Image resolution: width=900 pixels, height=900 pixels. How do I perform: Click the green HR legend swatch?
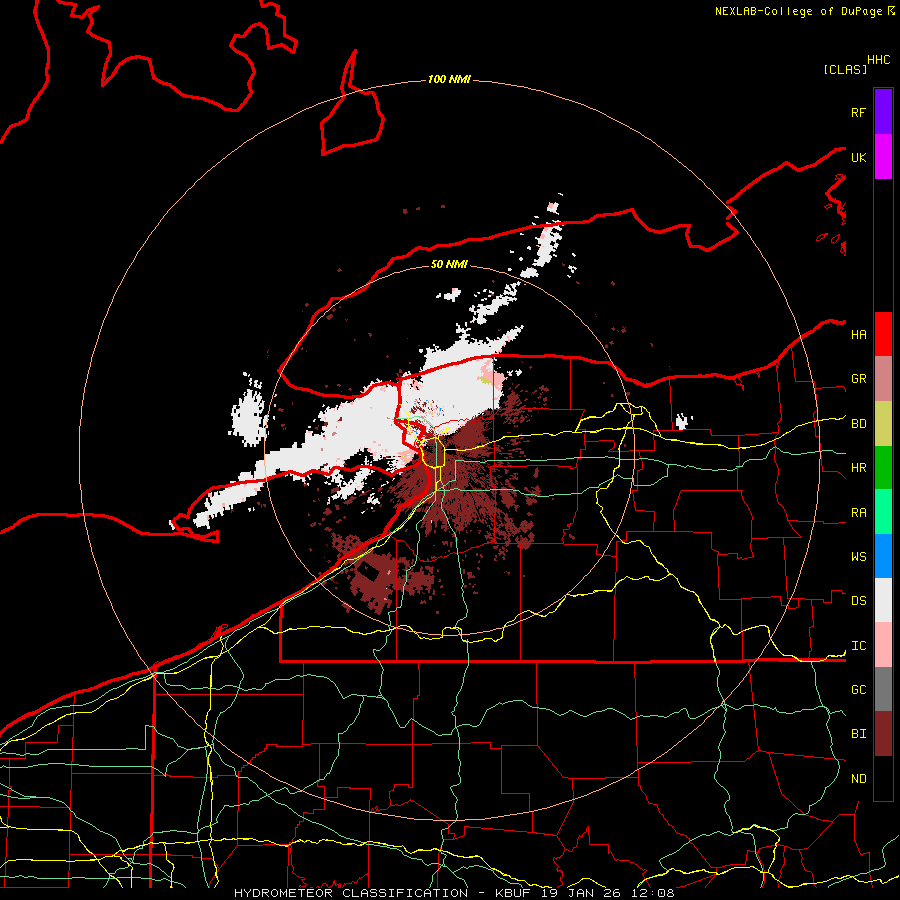point(883,468)
